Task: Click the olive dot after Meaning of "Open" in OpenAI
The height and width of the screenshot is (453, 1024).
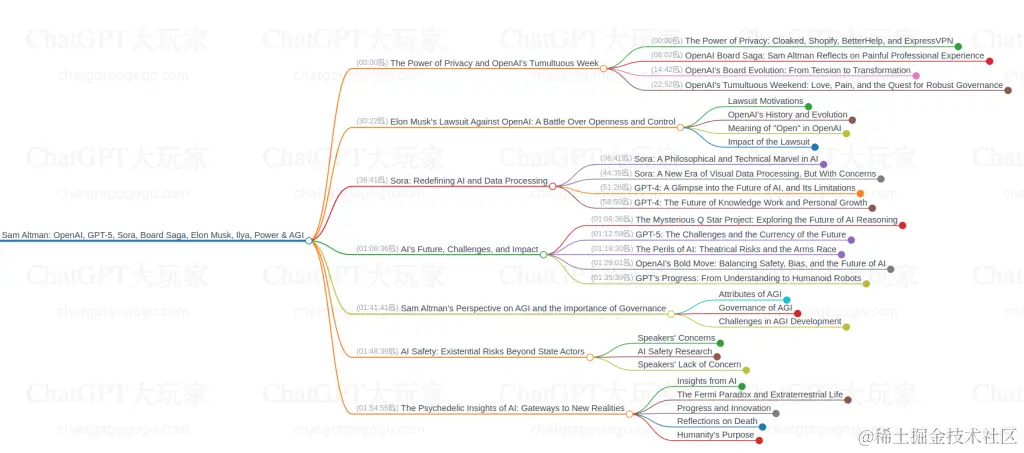Action: [x=846, y=134]
